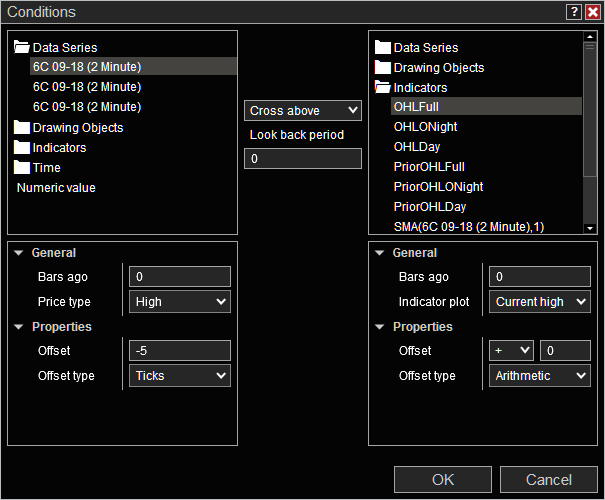
Task: Click the indicator list scrollbar thumb
Action: [590, 109]
